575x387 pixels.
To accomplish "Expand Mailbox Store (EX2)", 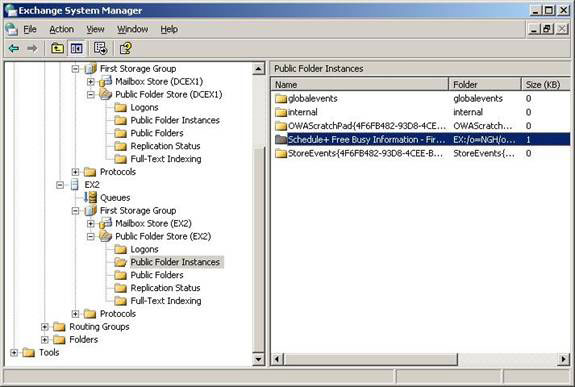I will point(91,223).
